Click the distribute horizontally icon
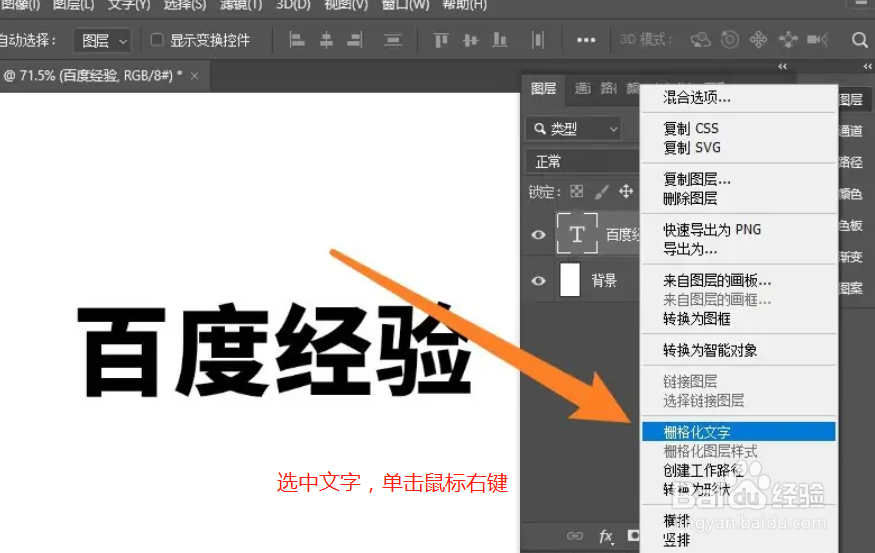 [x=538, y=40]
